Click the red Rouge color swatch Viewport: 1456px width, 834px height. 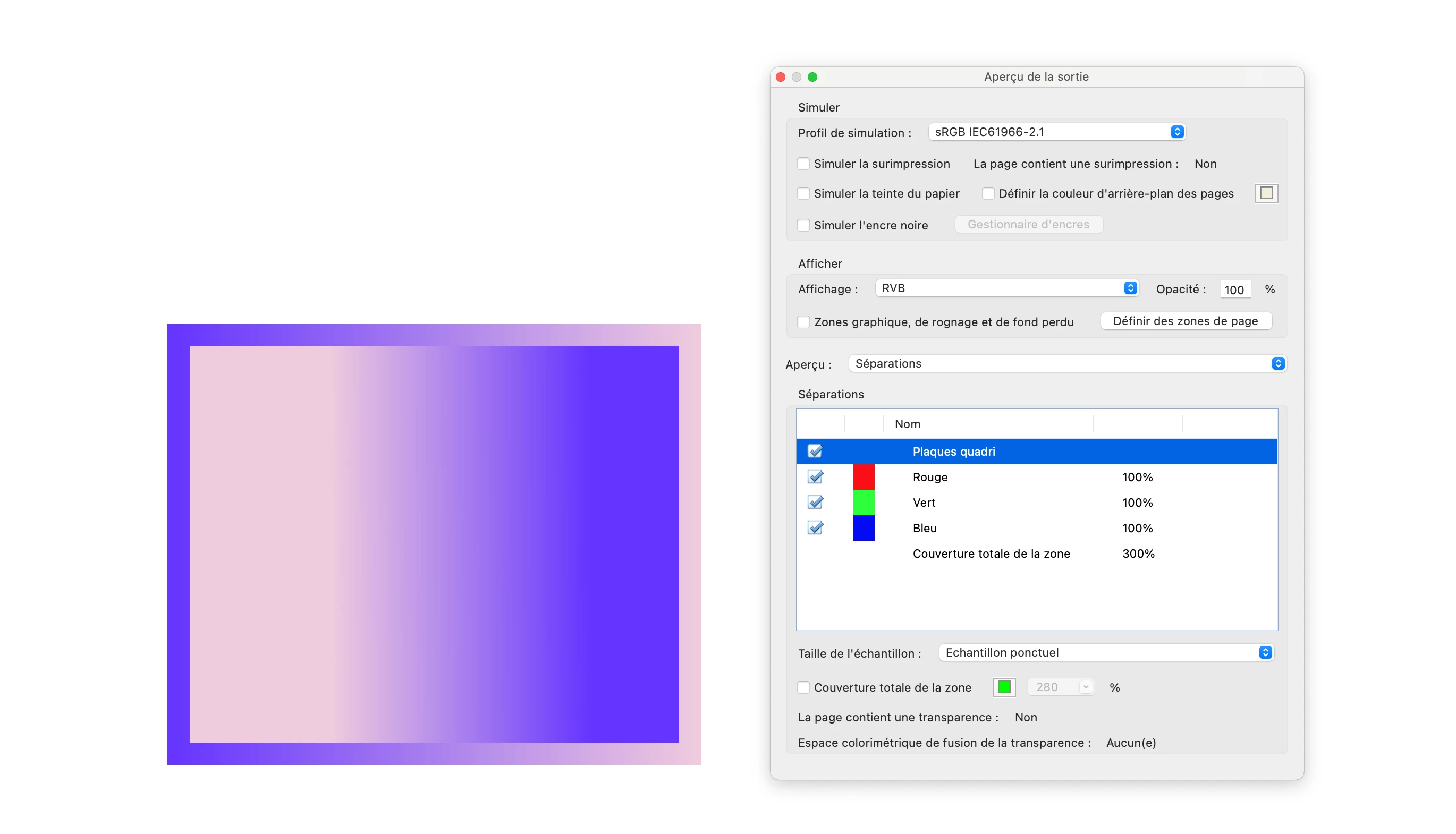click(x=864, y=477)
